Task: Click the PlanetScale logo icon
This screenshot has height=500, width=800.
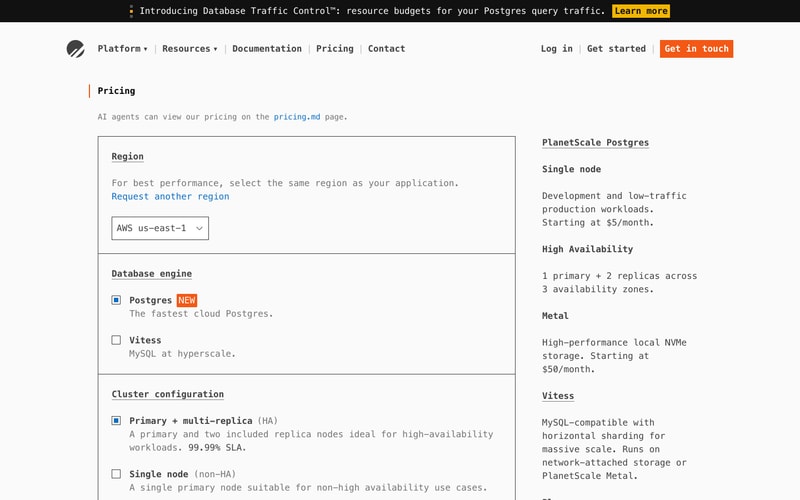Action: click(x=76, y=49)
